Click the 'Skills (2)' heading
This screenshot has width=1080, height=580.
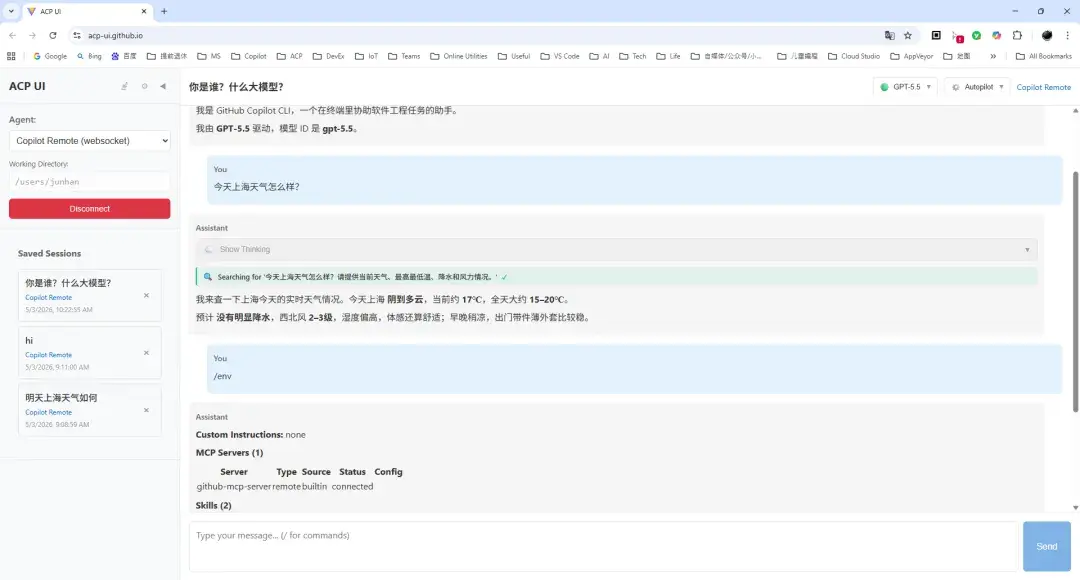[x=214, y=505]
